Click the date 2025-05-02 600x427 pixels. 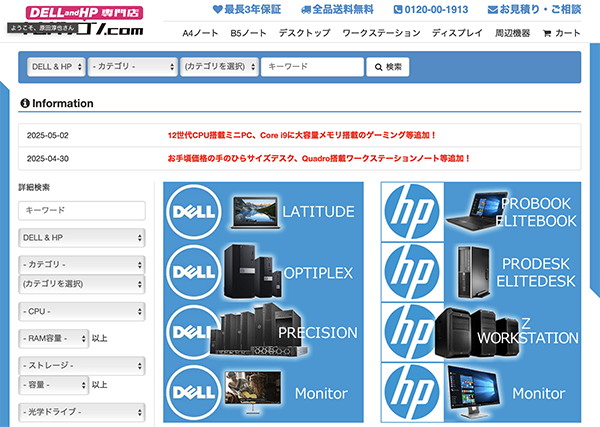[x=47, y=135]
